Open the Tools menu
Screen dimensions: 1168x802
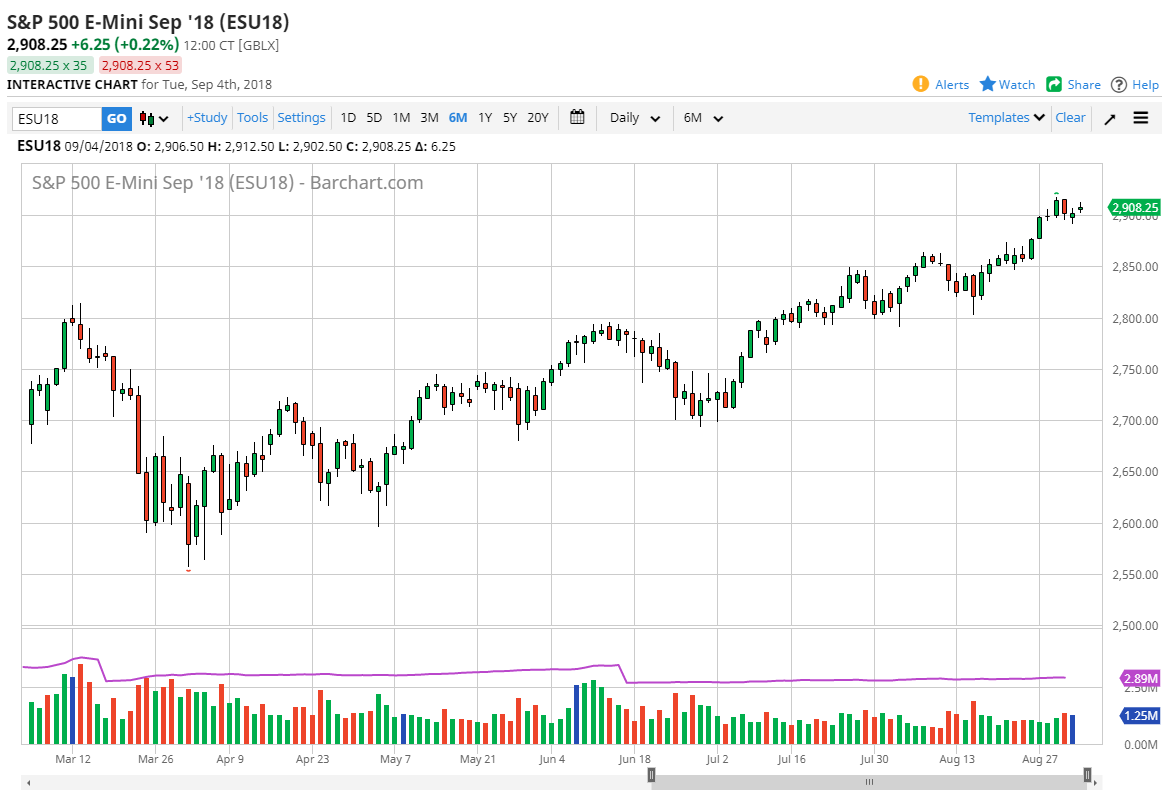click(x=253, y=117)
